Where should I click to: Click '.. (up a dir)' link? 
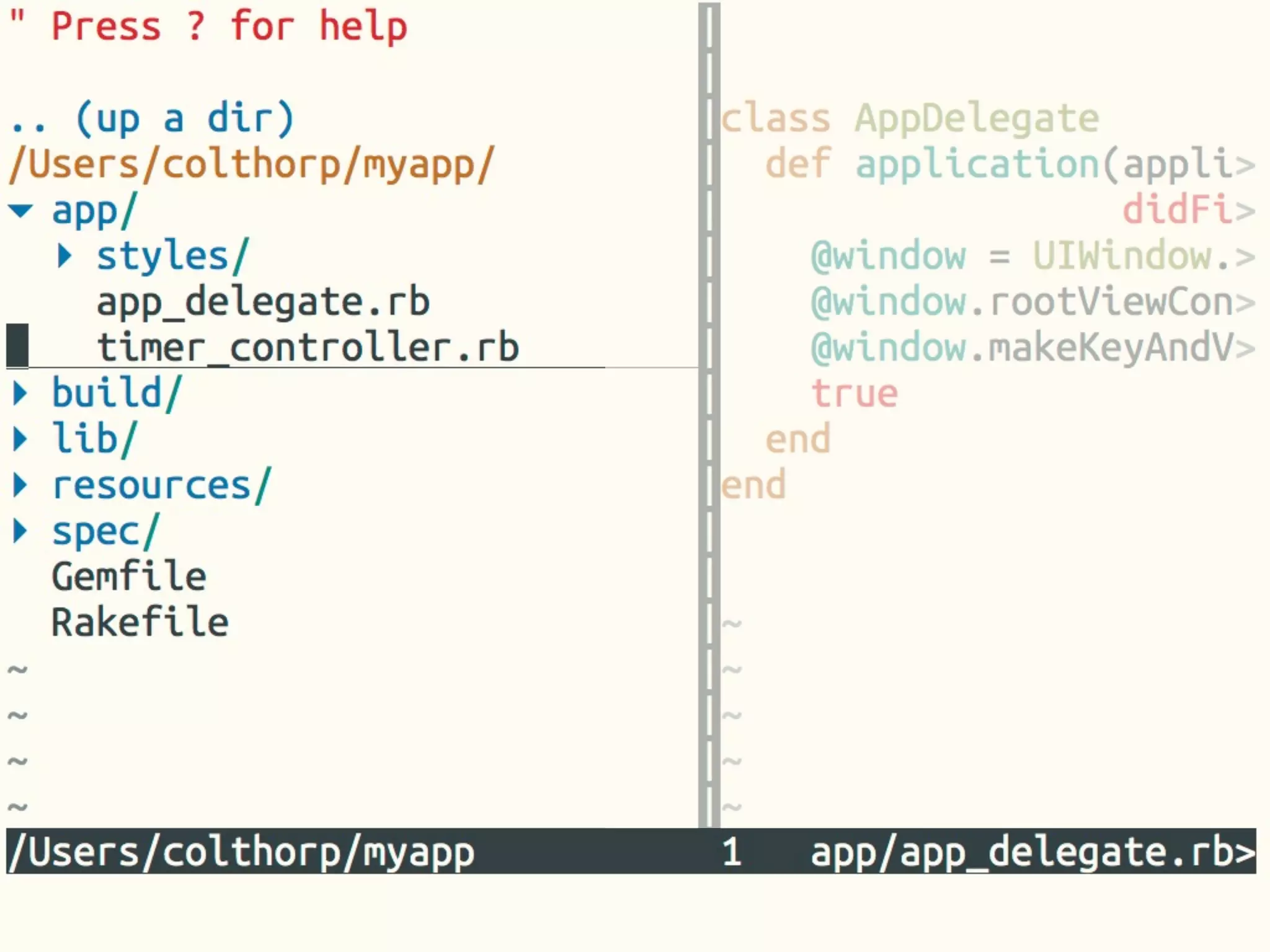click(152, 118)
